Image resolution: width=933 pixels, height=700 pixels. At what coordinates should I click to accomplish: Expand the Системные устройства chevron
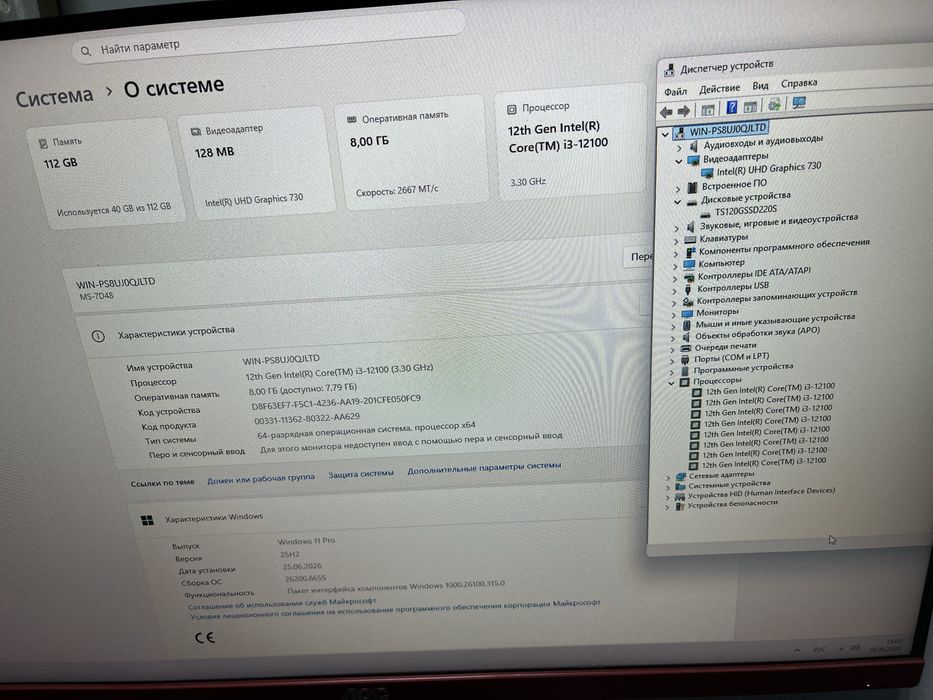[x=668, y=488]
